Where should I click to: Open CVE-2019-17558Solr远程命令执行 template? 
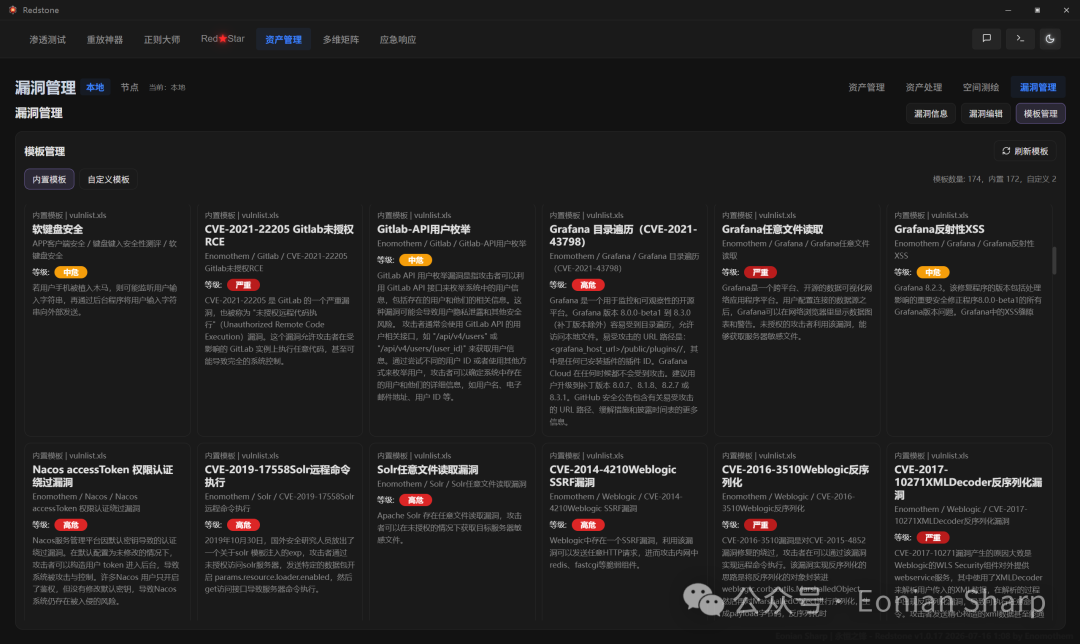pyautogui.click(x=280, y=532)
